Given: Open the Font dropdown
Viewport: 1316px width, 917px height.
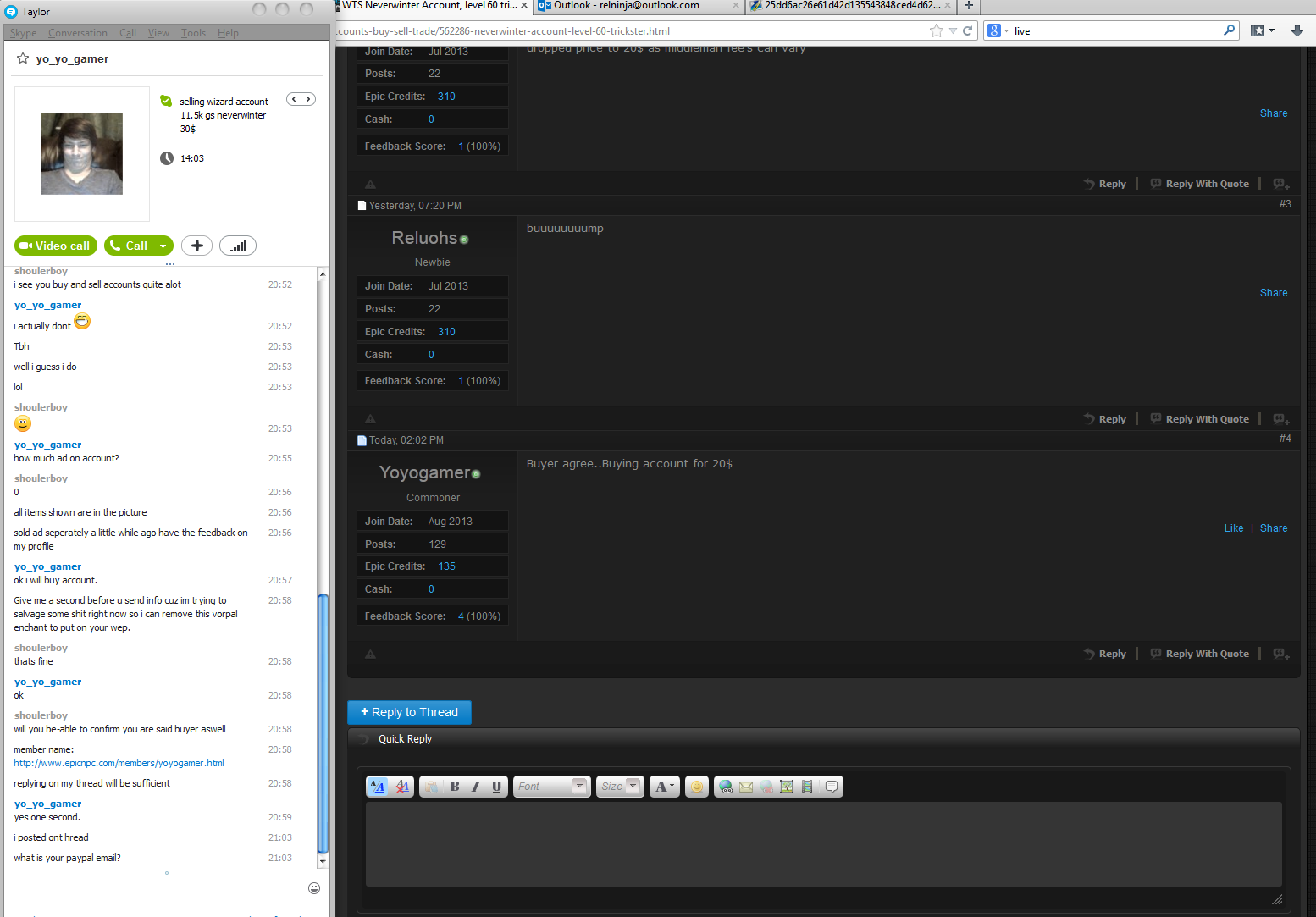Looking at the screenshot, I should [x=551, y=787].
